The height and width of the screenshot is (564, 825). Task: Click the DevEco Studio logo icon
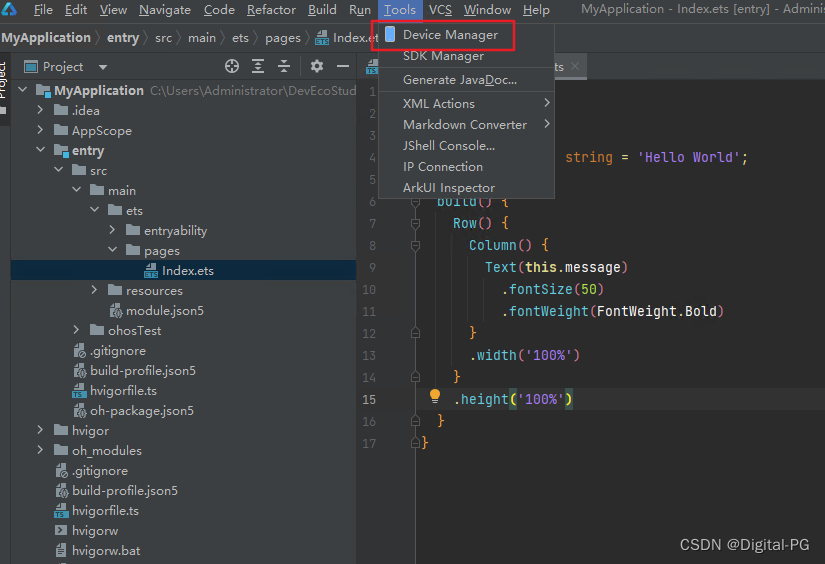tap(9, 8)
